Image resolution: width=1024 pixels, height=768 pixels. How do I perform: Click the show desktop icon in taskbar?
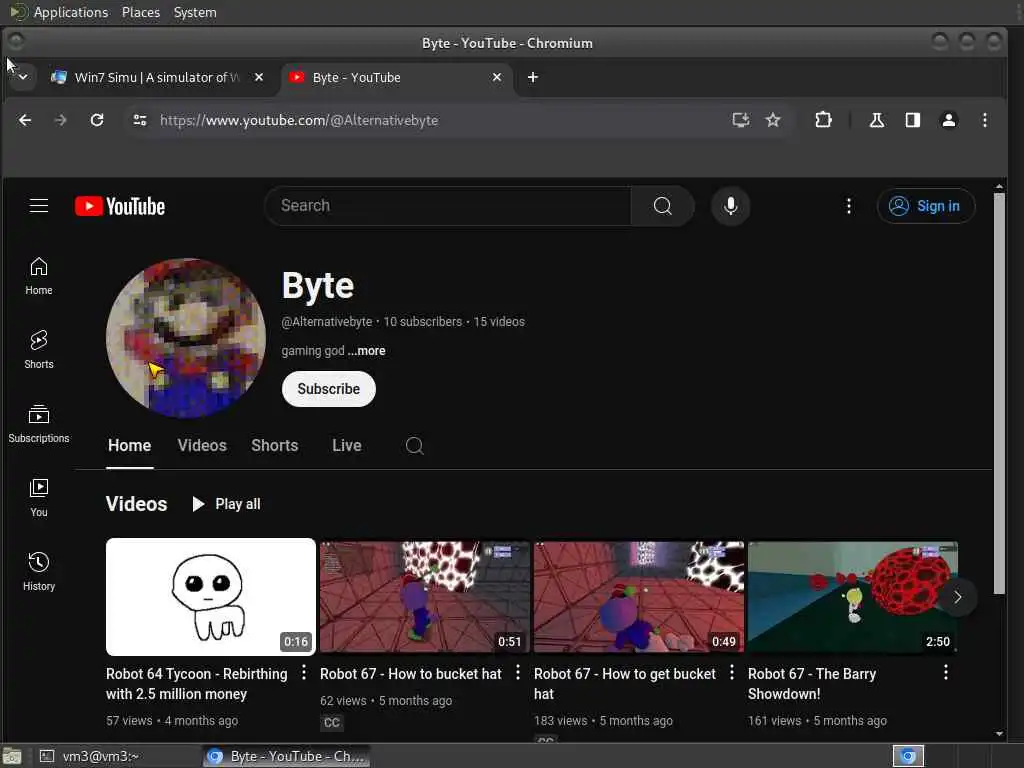click(12, 756)
